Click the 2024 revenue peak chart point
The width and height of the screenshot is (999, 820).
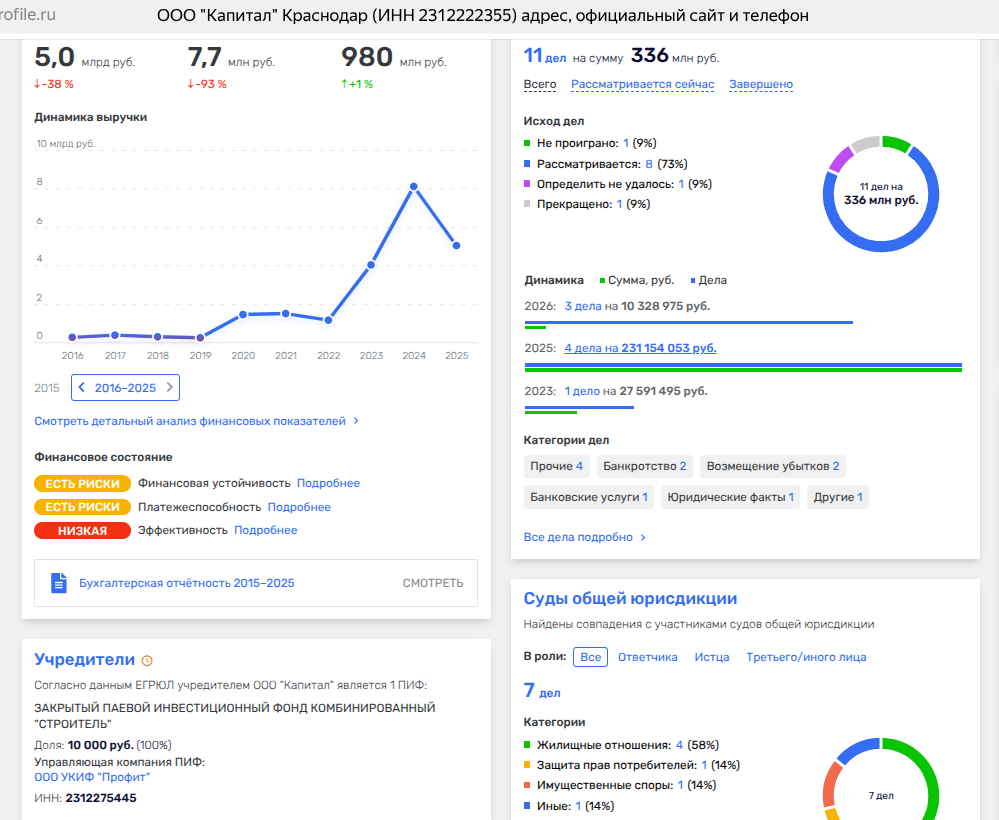414,187
